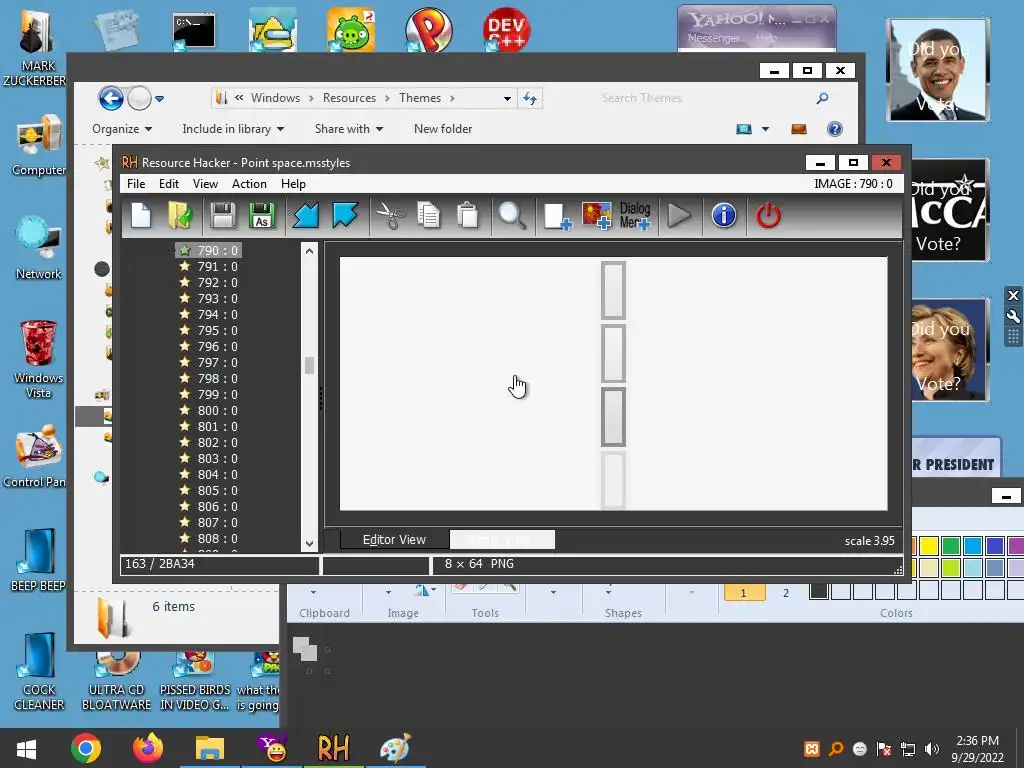Open File menu in Resource Hacker

click(136, 184)
